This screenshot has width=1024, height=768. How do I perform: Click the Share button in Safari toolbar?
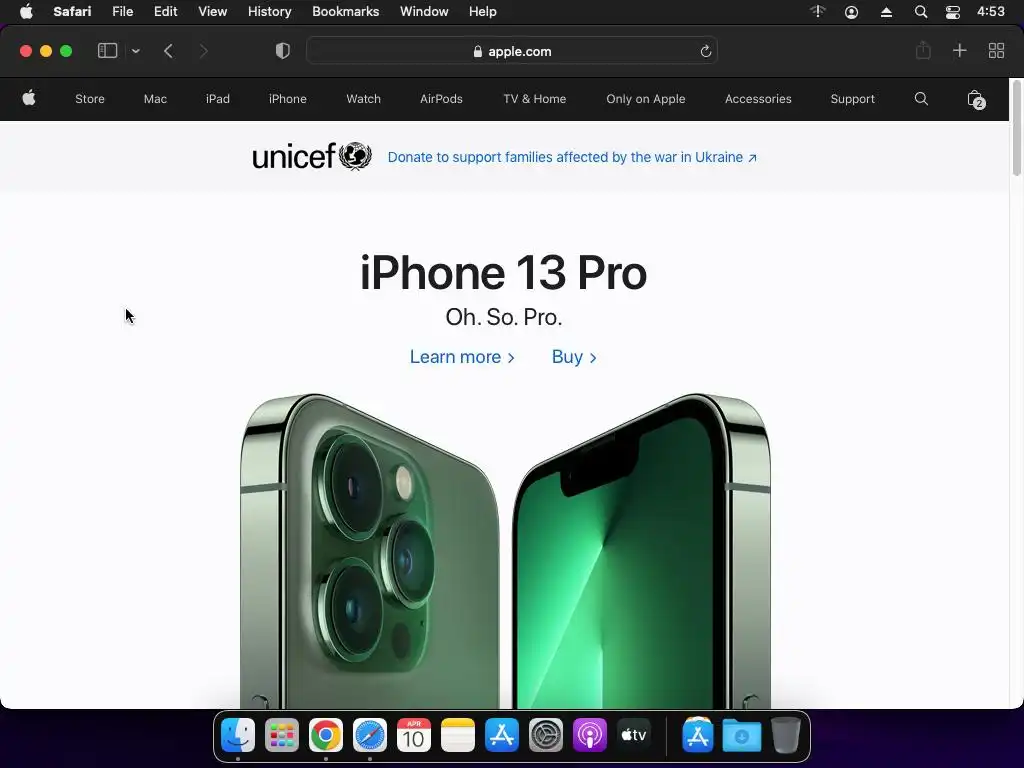(923, 50)
